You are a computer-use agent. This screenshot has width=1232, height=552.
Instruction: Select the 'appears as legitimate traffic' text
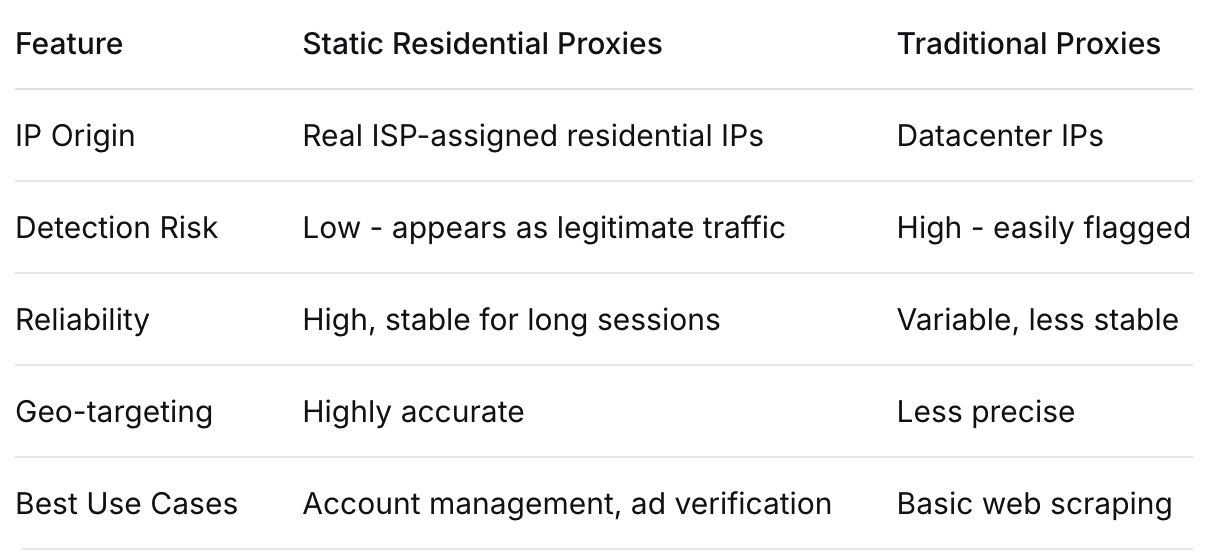(x=588, y=228)
